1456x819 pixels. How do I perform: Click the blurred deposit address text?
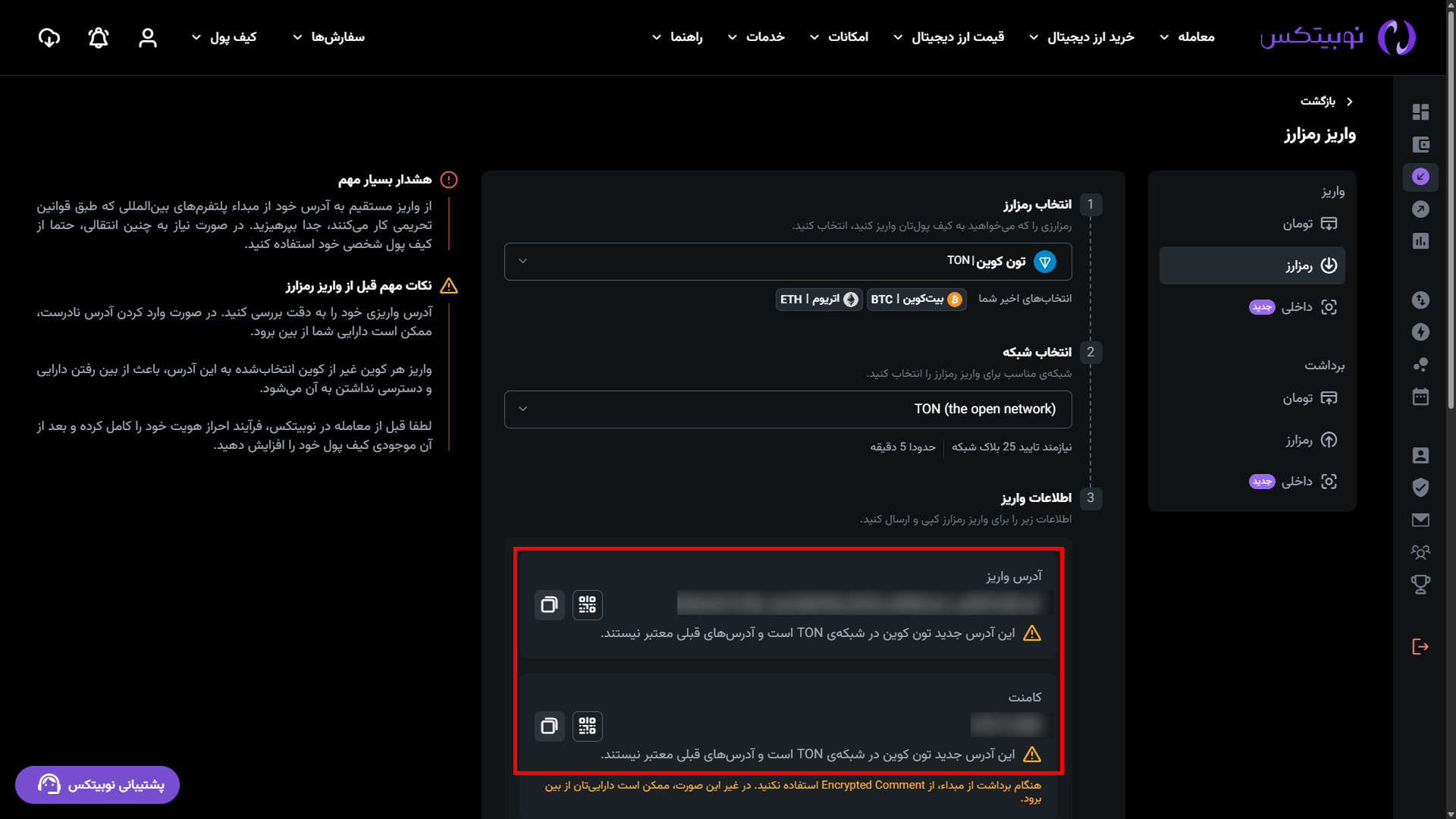(x=860, y=604)
